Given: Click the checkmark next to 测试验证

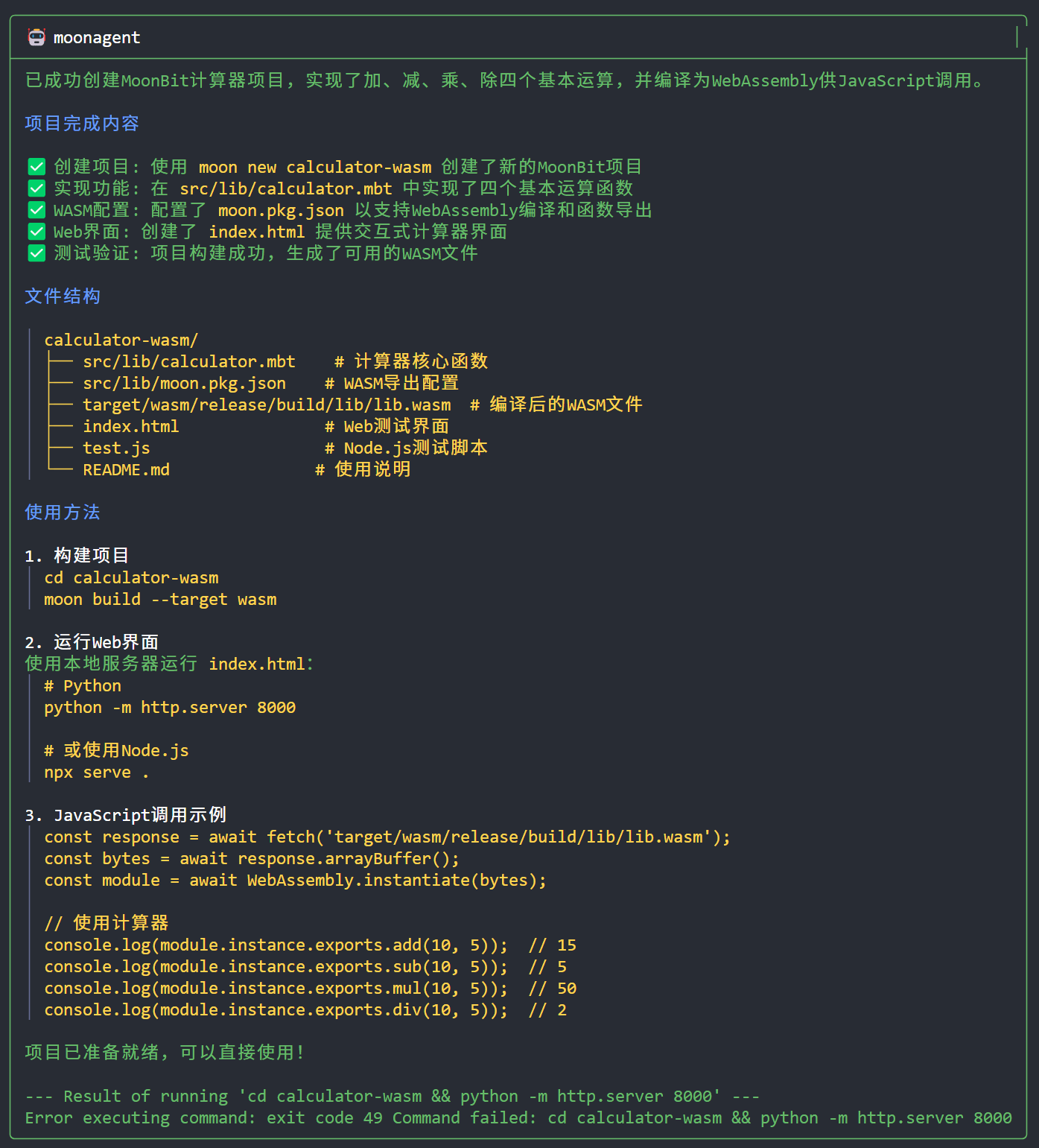Looking at the screenshot, I should [36, 253].
